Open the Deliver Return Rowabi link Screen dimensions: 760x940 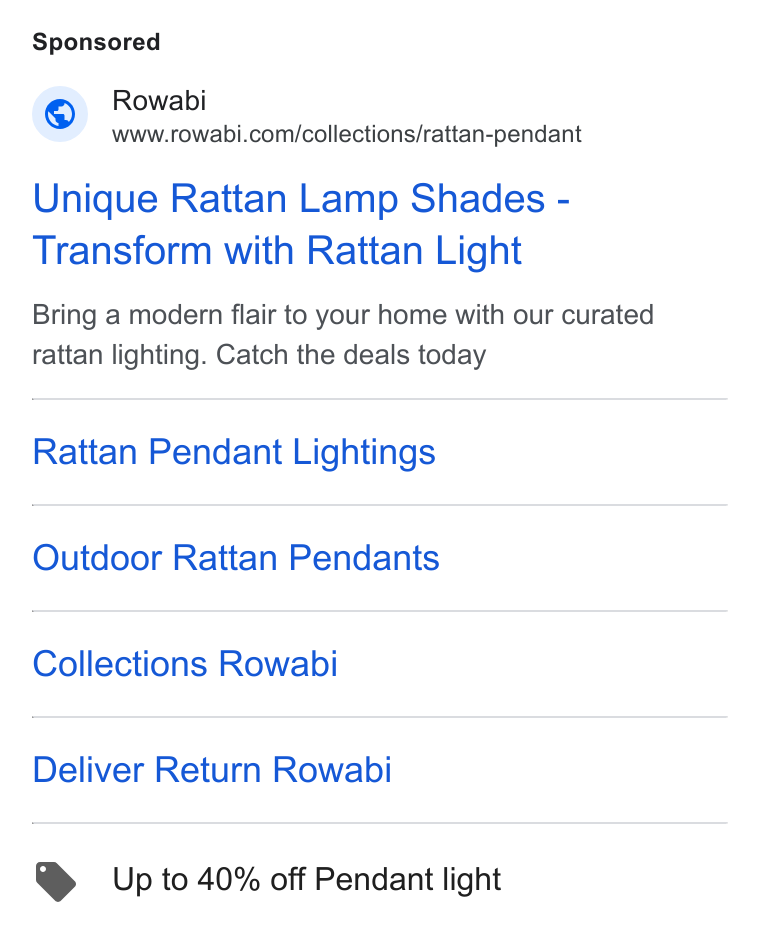point(212,770)
